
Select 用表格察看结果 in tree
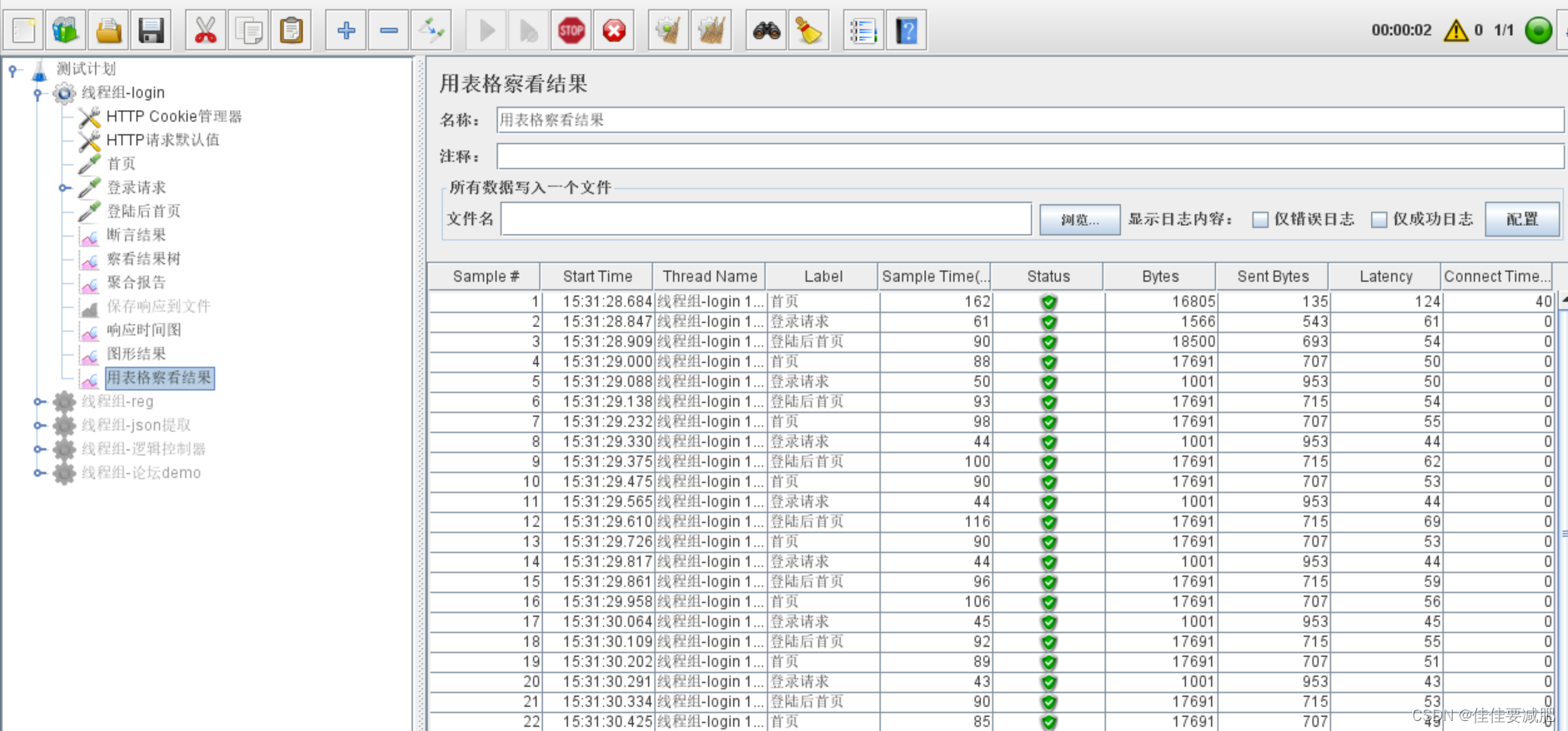pyautogui.click(x=159, y=378)
